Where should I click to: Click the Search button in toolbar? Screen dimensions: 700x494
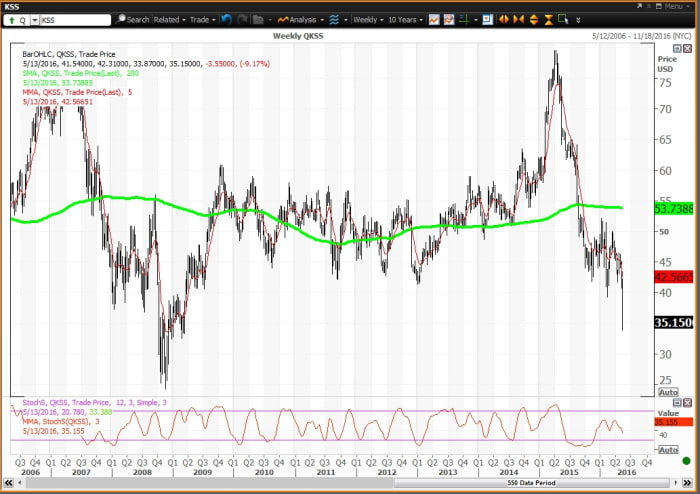(x=132, y=19)
